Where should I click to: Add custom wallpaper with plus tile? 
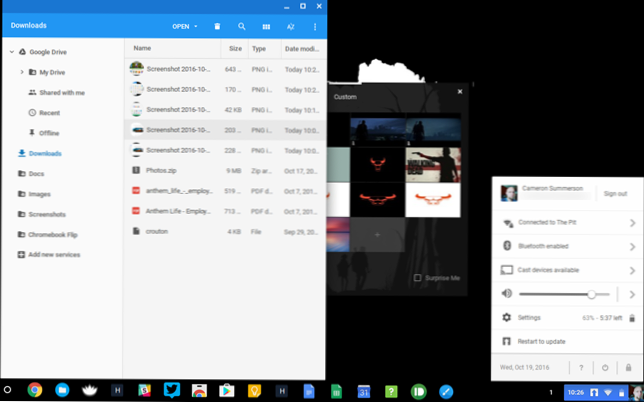(x=377, y=235)
